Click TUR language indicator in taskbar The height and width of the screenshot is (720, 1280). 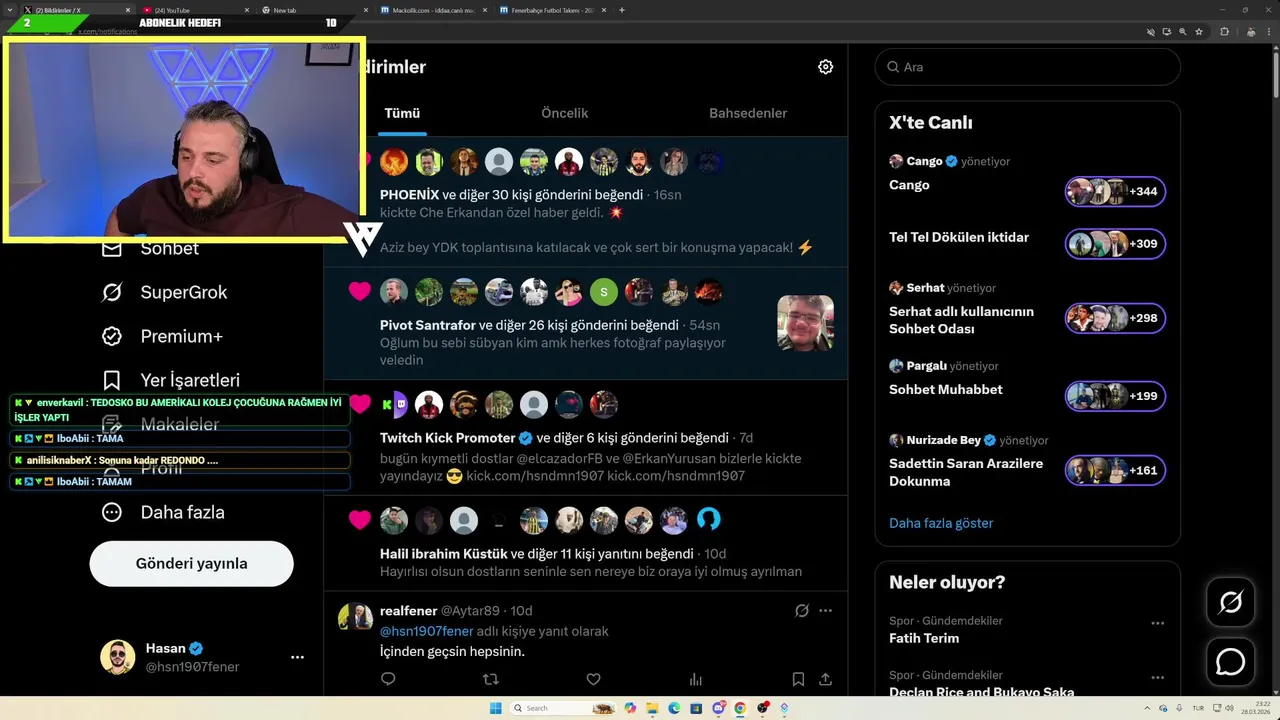1198,708
